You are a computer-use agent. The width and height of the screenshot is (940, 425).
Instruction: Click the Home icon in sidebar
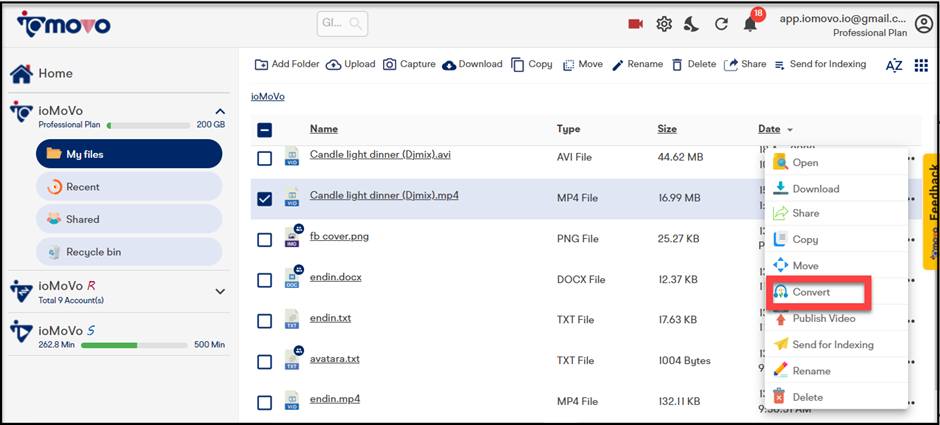(22, 74)
